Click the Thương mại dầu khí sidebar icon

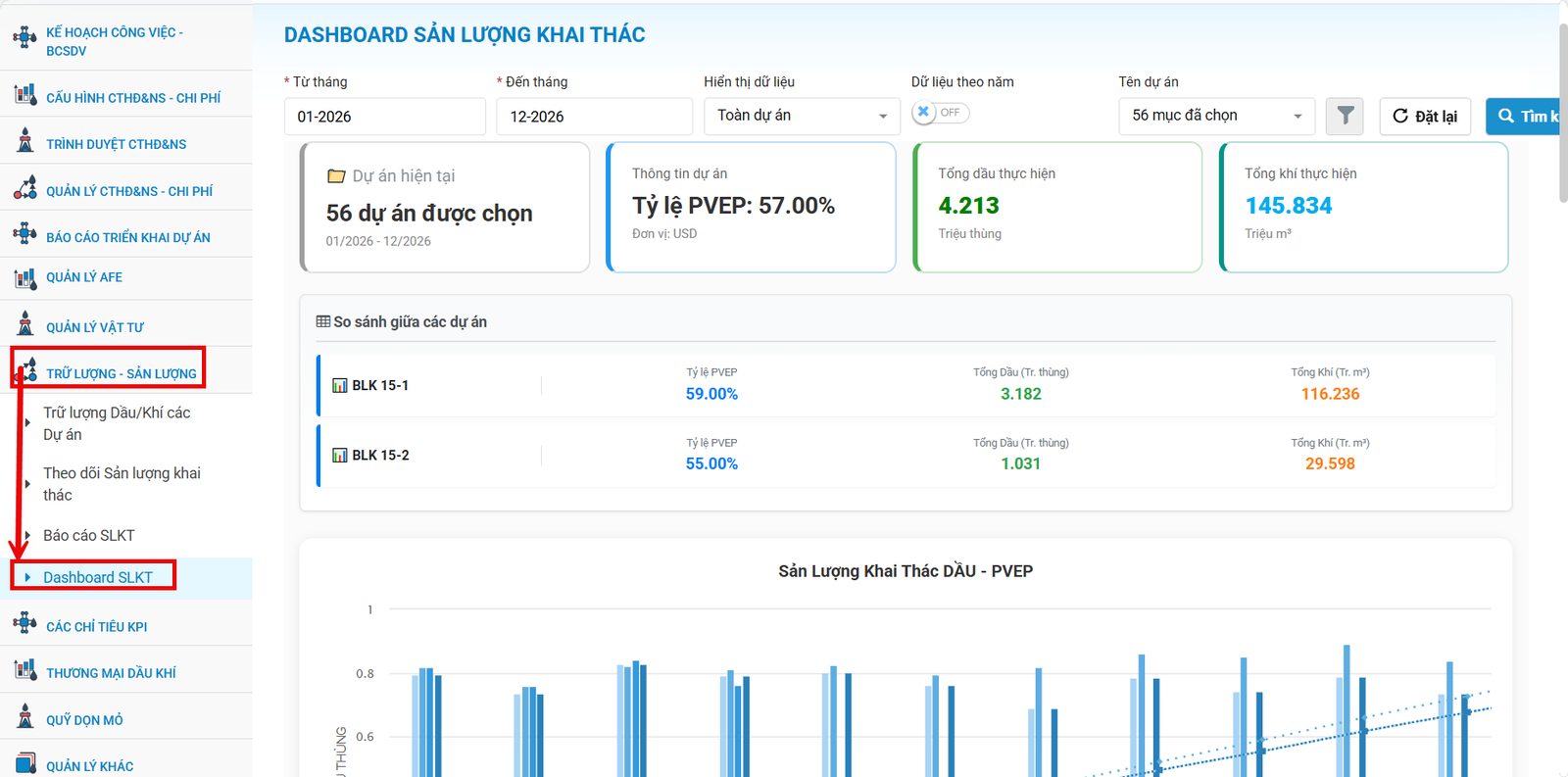(24, 670)
